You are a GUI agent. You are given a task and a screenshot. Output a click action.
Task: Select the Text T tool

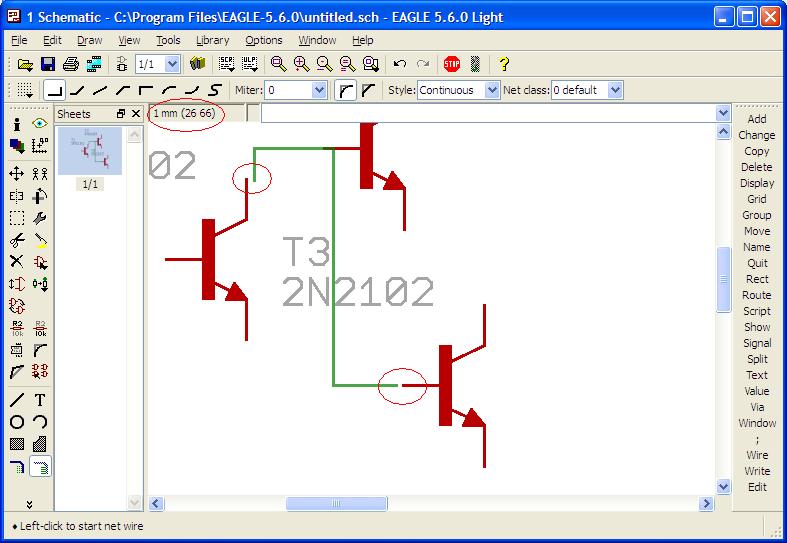(x=40, y=400)
